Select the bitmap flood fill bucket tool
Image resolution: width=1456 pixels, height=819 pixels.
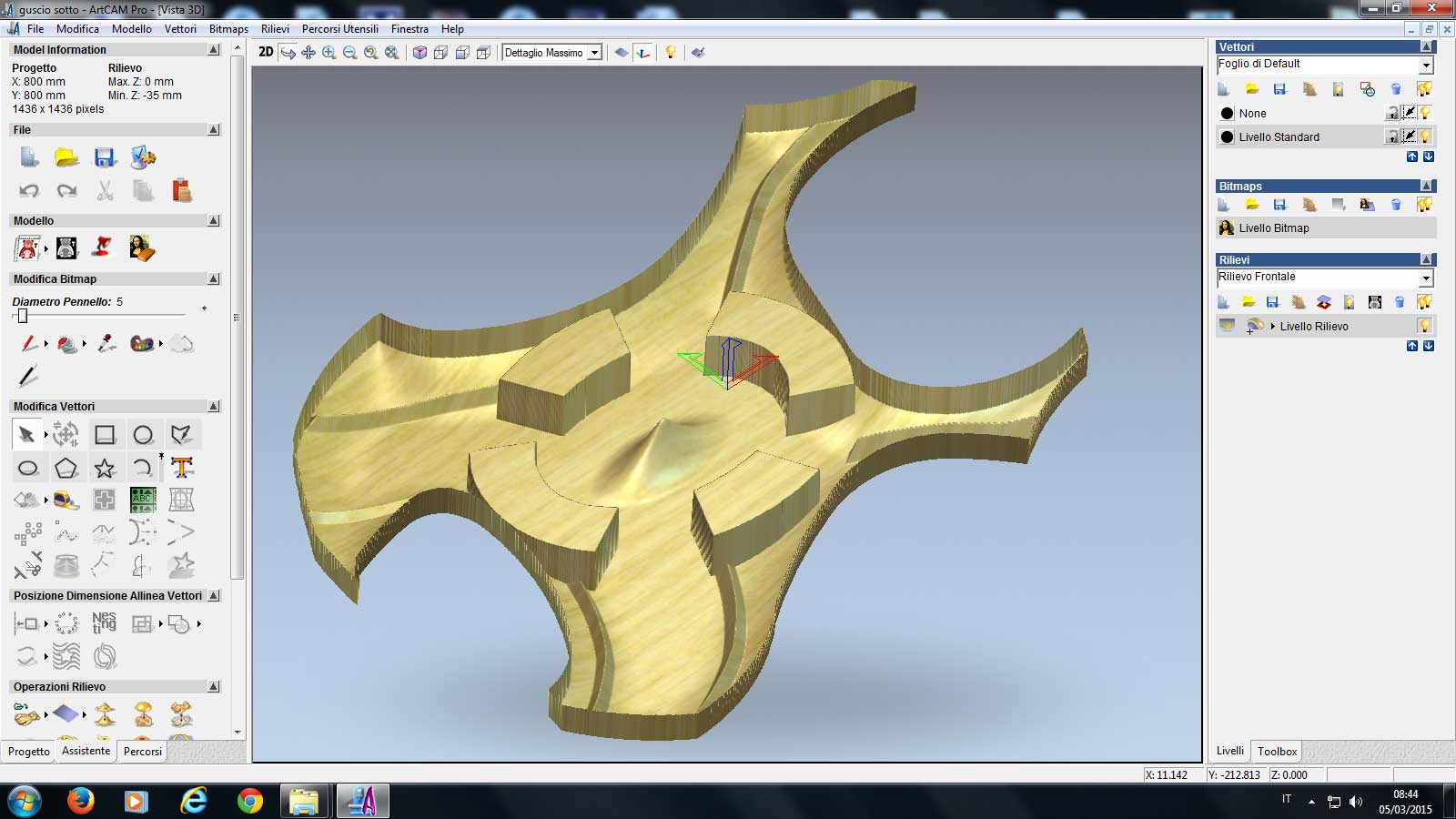66,344
